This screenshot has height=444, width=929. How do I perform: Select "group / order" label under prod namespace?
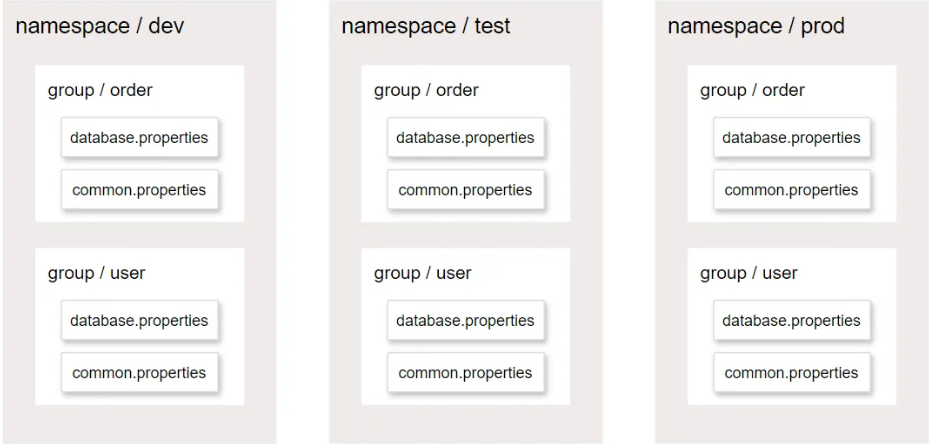coord(752,90)
